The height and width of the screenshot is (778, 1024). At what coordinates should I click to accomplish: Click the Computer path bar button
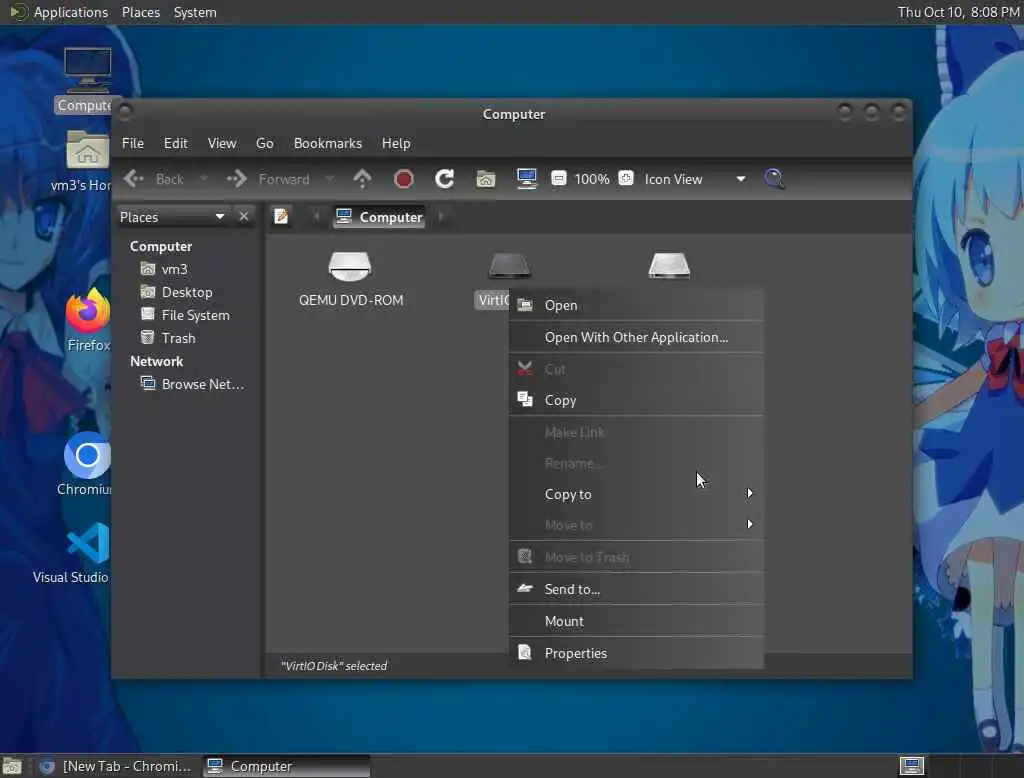point(379,217)
